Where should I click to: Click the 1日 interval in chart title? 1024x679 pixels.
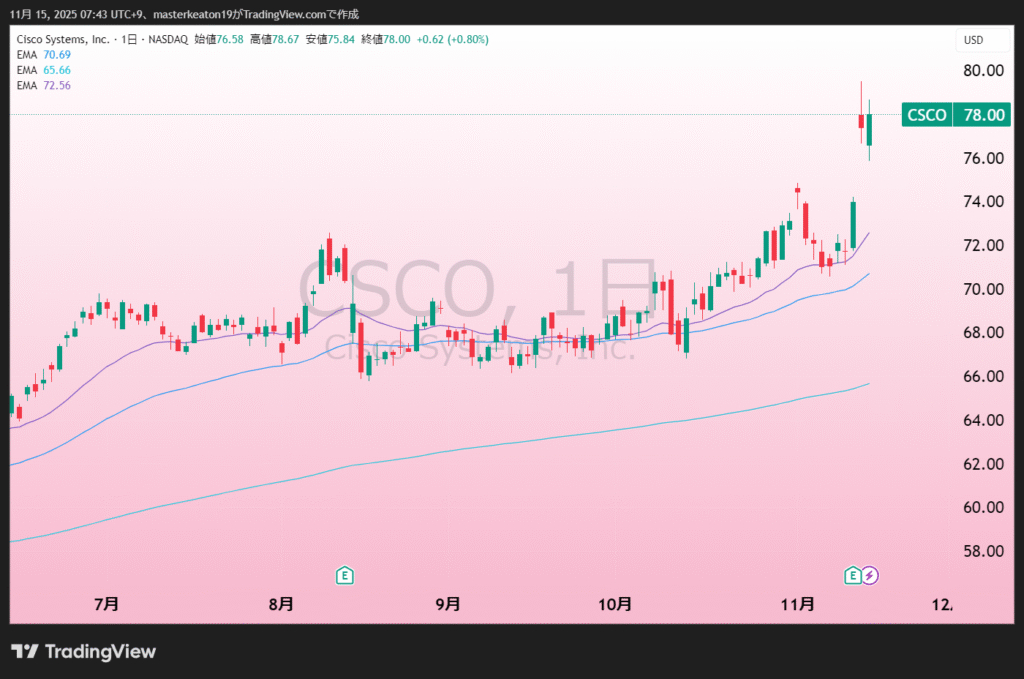click(127, 39)
